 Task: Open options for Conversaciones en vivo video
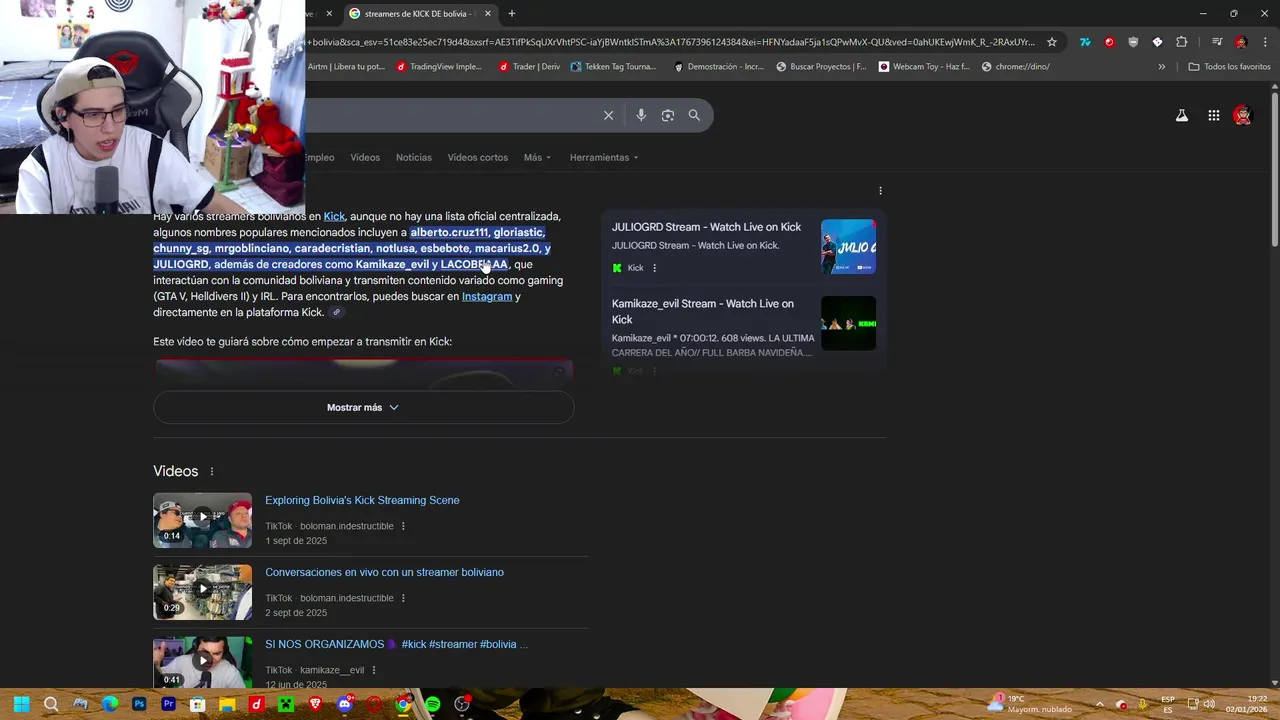click(x=403, y=598)
